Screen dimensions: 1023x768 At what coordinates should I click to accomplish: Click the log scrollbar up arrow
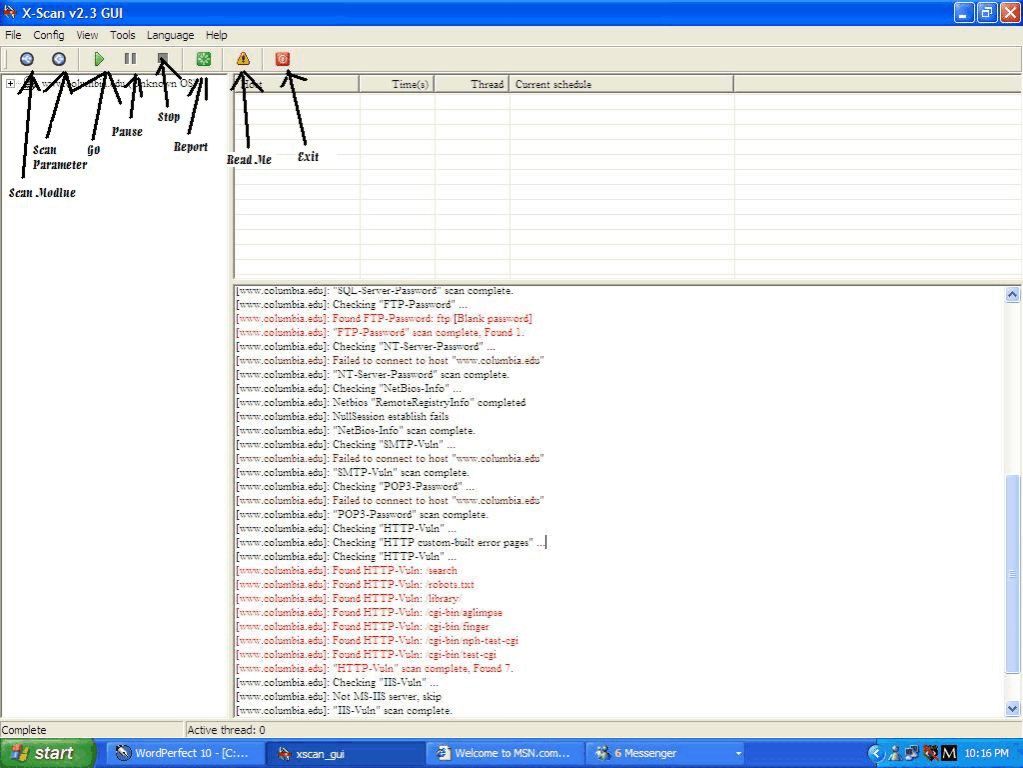(1012, 294)
